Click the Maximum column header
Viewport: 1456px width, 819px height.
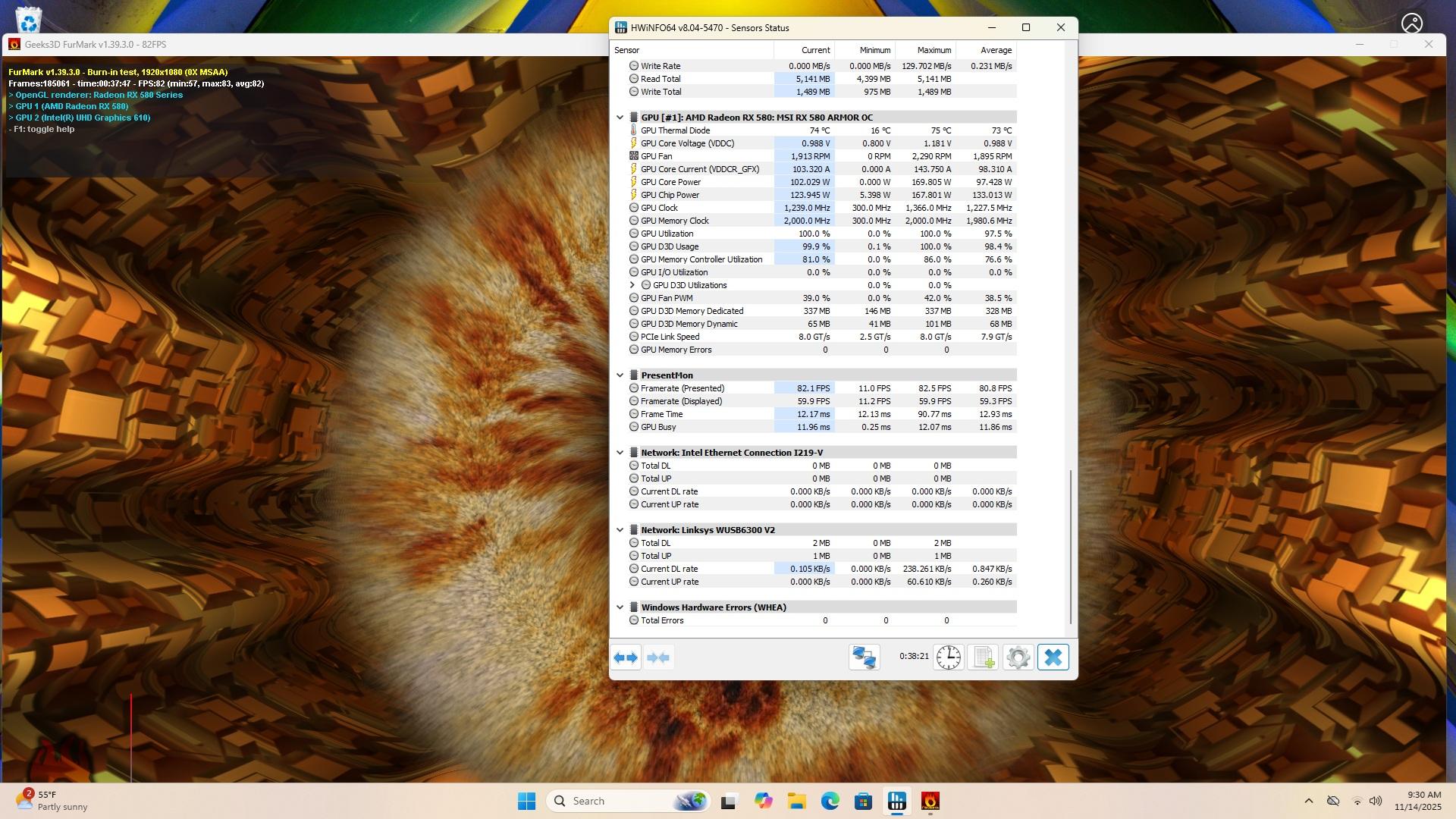(x=925, y=50)
